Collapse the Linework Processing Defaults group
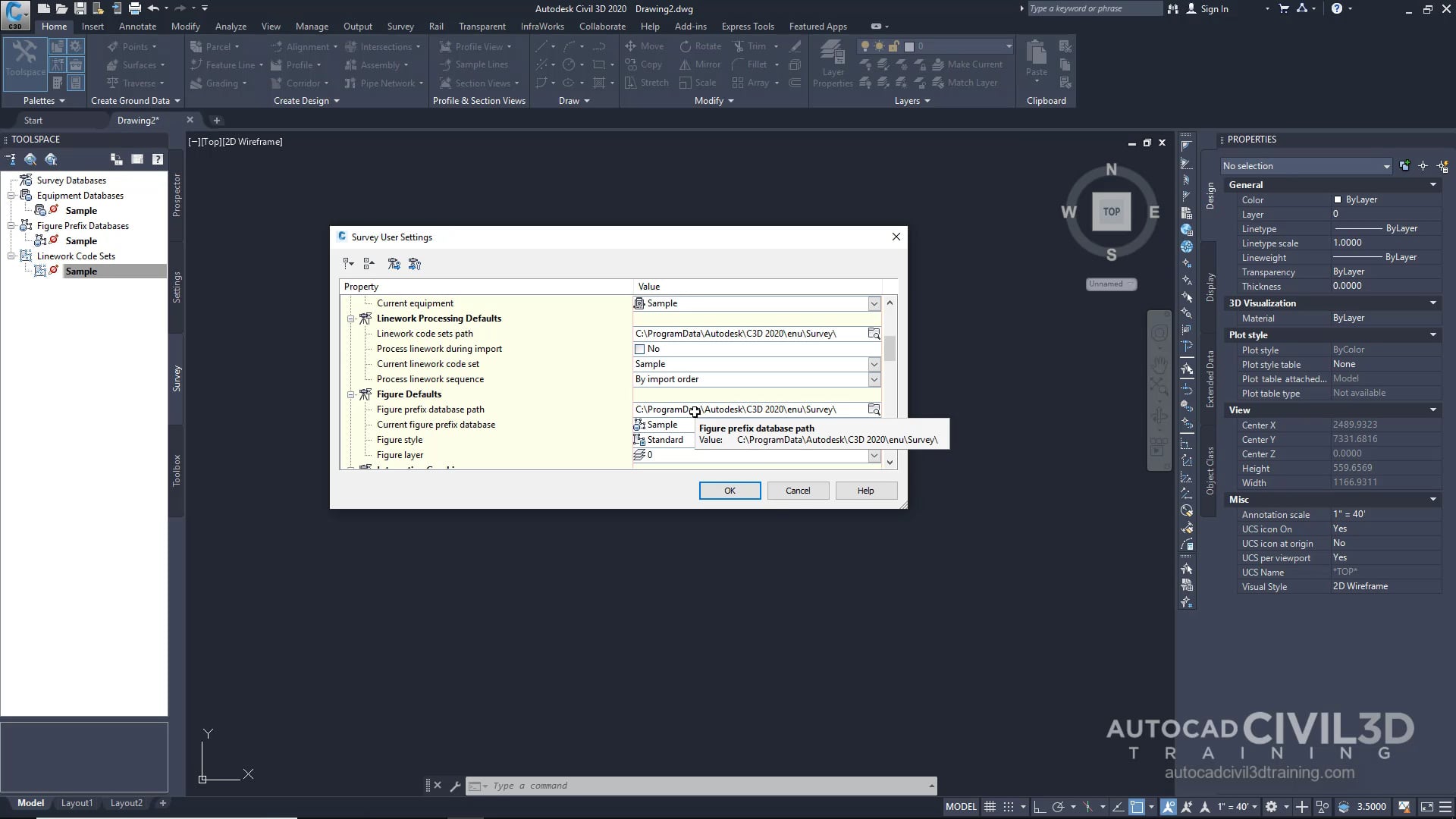Viewport: 1456px width, 819px height. coord(351,318)
